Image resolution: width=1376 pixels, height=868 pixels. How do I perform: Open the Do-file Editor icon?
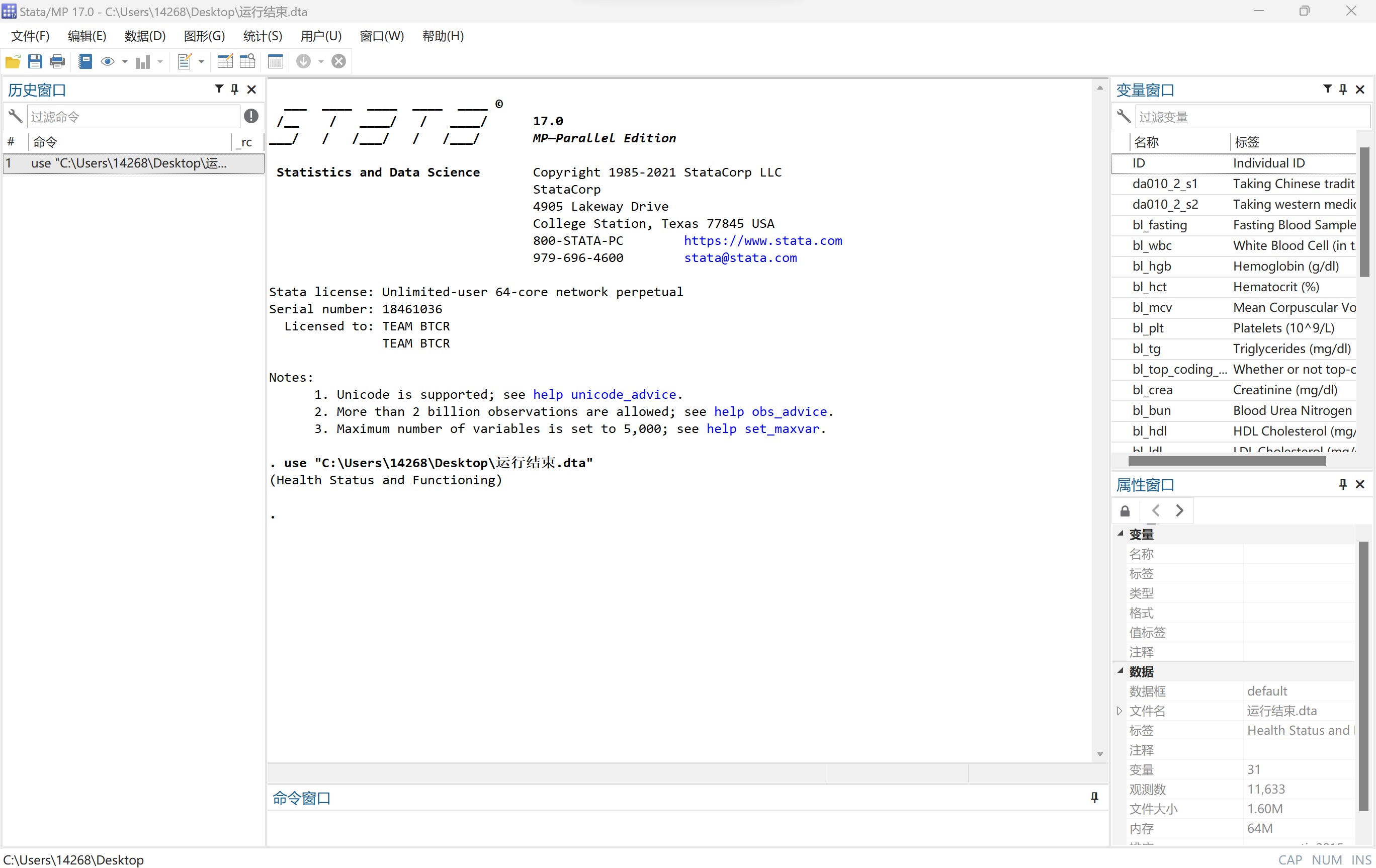pos(184,61)
